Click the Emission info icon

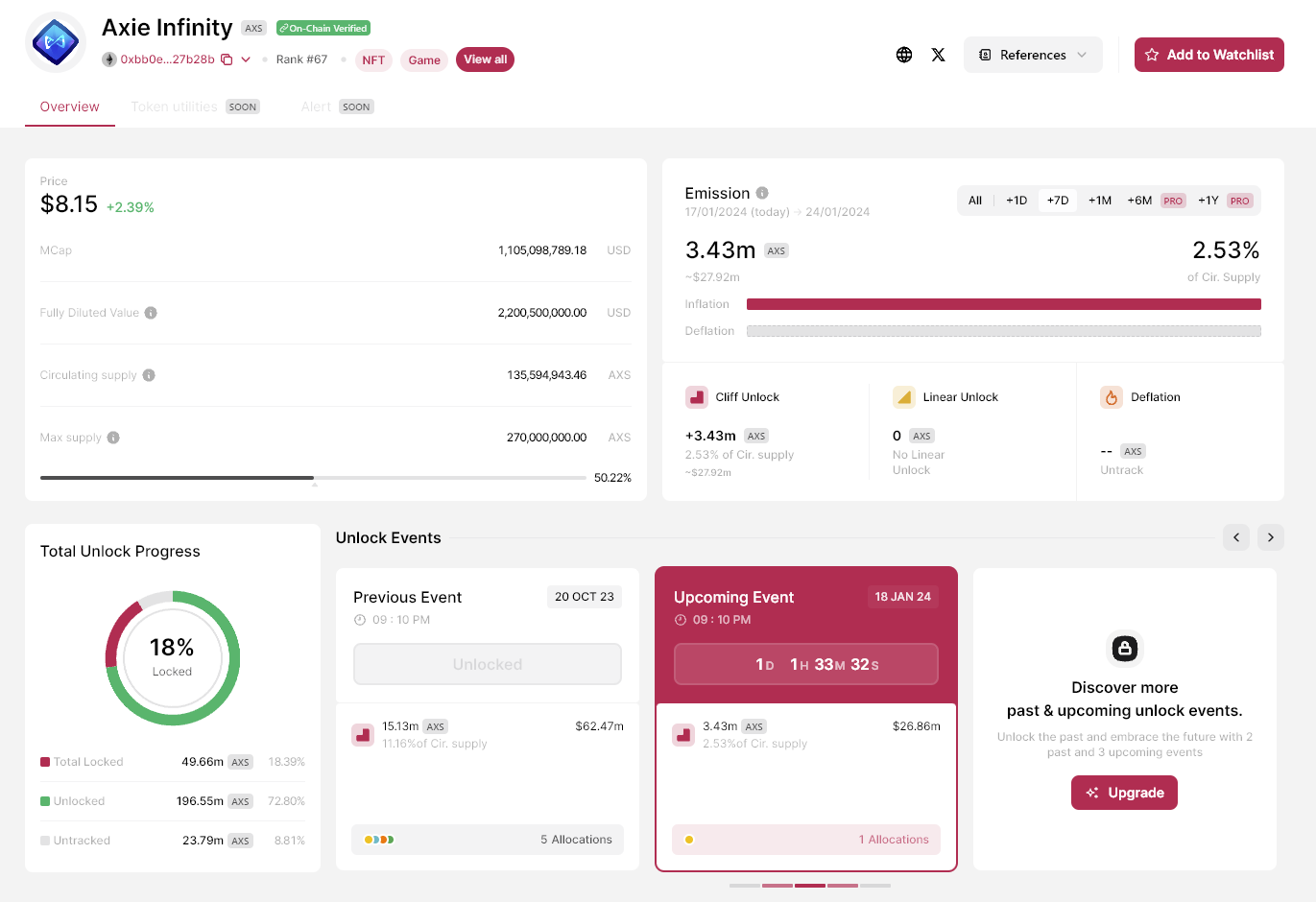click(762, 193)
